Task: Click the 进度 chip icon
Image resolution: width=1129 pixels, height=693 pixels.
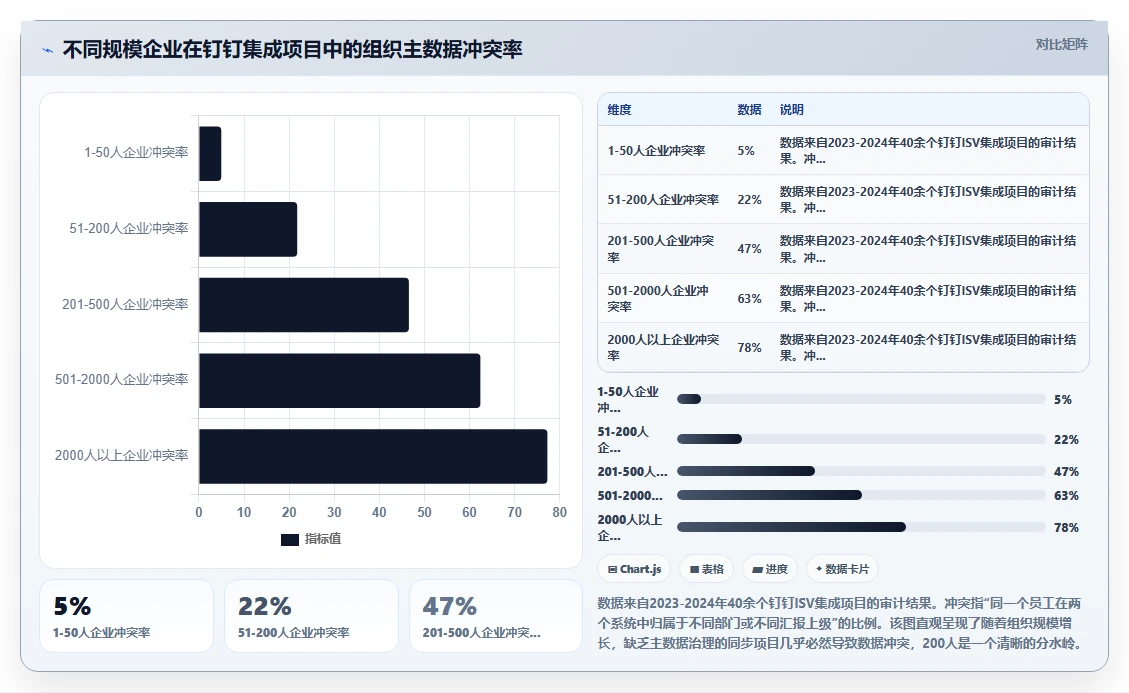Action: click(757, 569)
